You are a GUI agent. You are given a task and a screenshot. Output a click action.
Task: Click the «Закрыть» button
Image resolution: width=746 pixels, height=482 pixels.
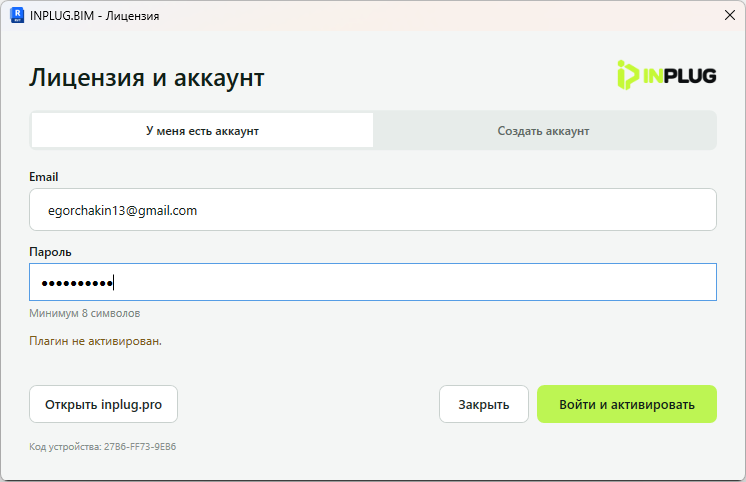click(484, 404)
